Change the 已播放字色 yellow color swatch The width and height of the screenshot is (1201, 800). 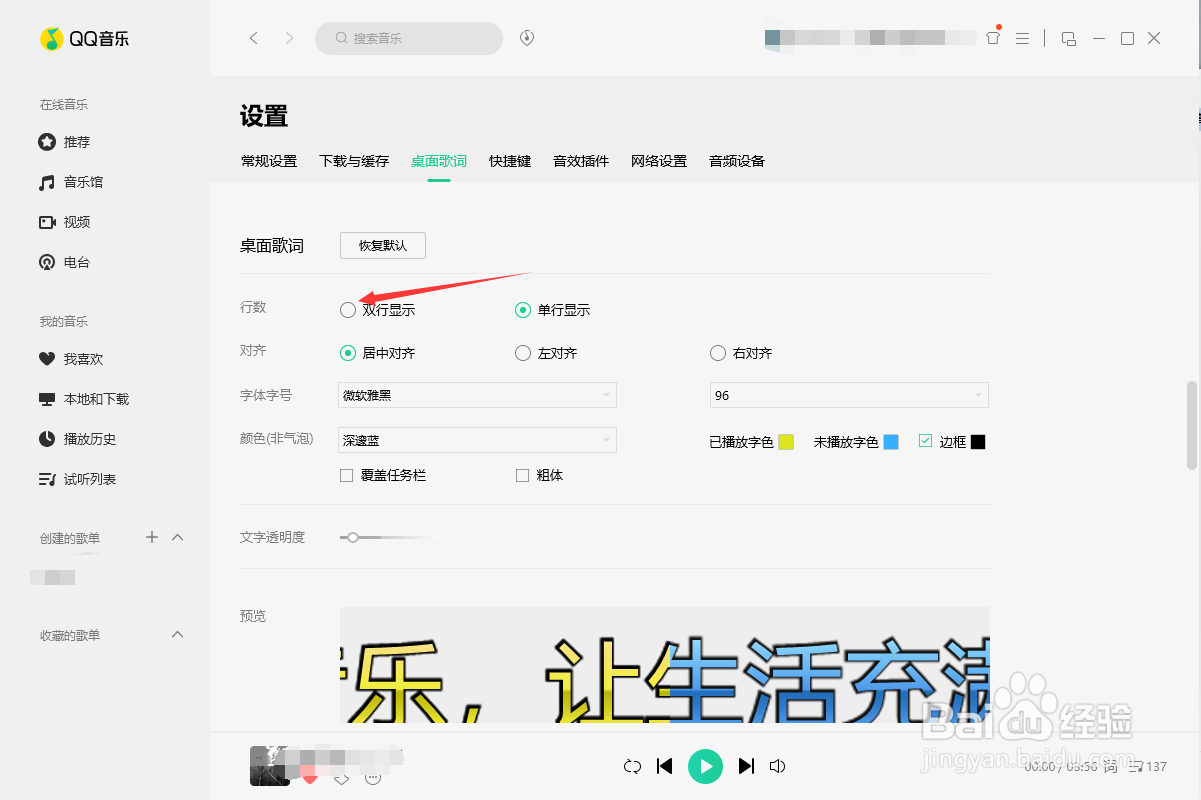pyautogui.click(x=786, y=440)
